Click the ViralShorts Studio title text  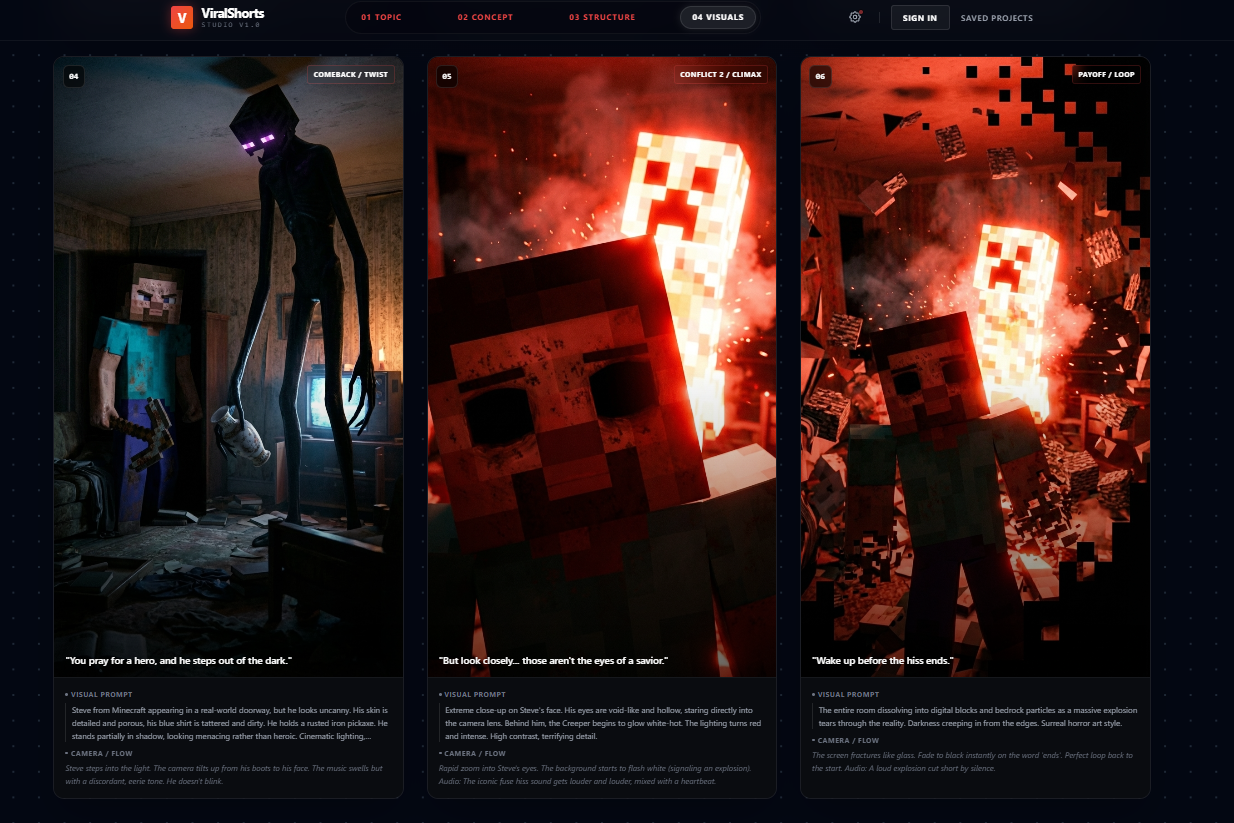[232, 17]
